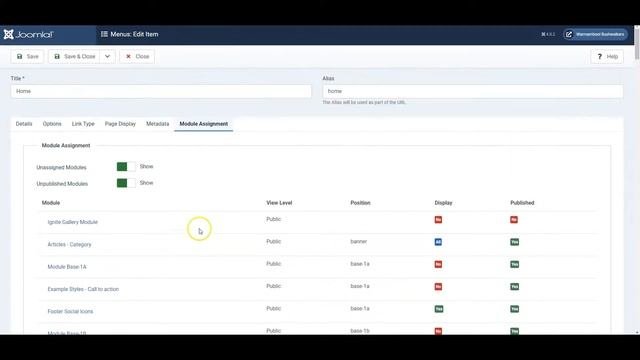Click the floppy disk icon on Save button

(x=19, y=56)
